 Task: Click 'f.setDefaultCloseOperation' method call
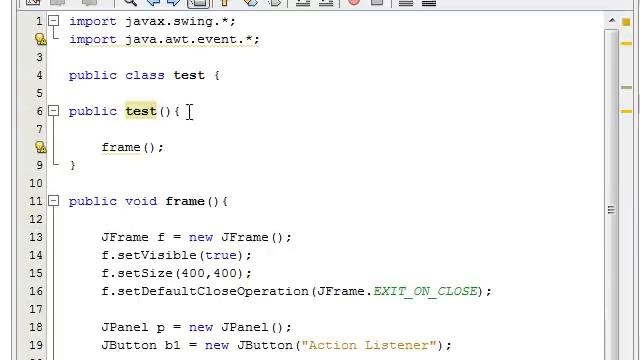[205, 291]
